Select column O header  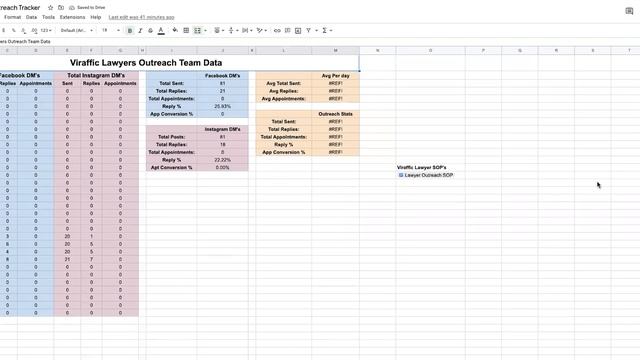430,51
